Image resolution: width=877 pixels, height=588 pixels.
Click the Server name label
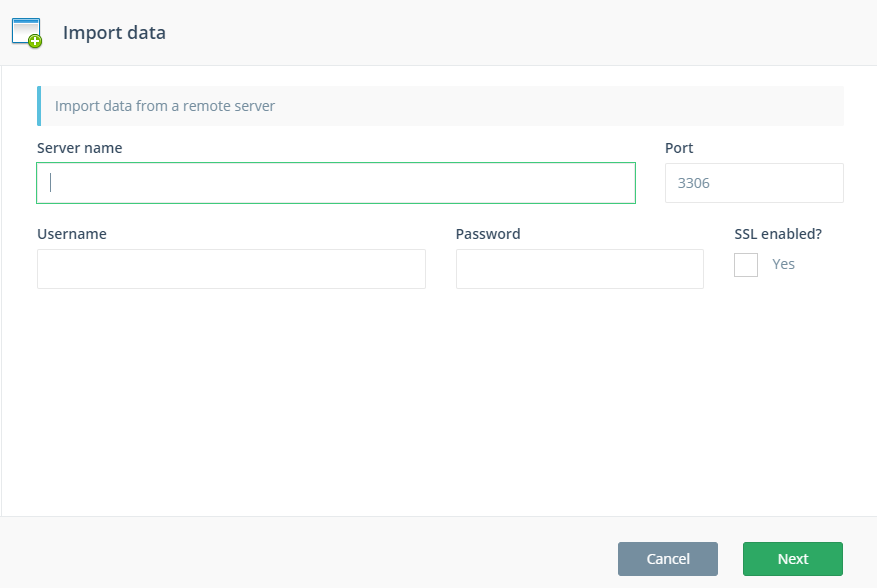click(79, 148)
